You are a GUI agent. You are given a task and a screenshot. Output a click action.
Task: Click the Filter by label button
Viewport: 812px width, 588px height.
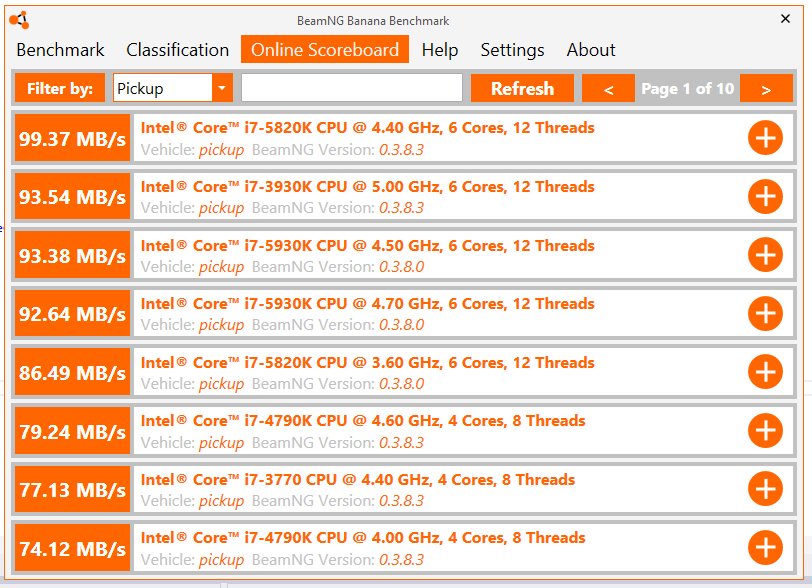pos(60,88)
